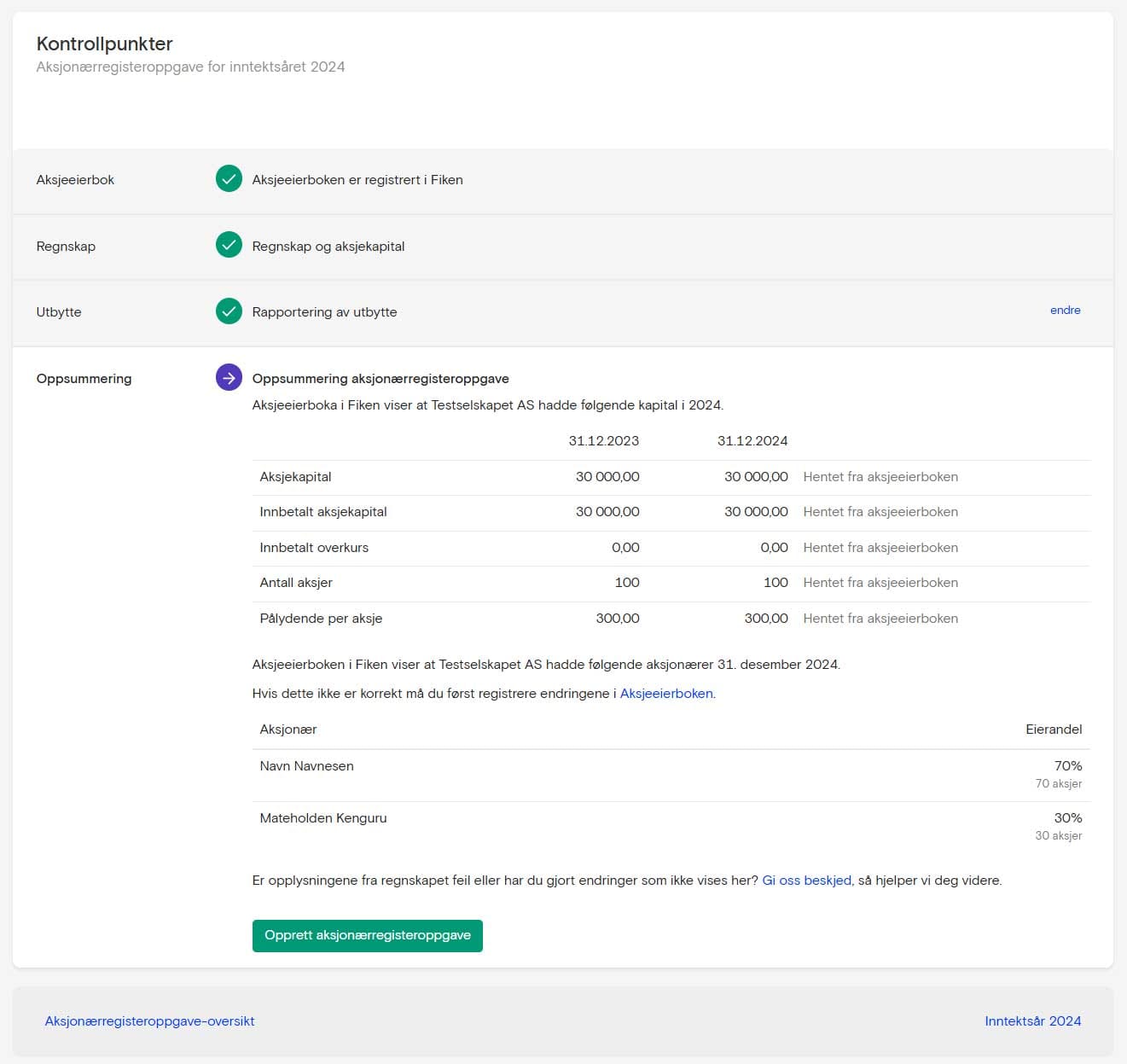The width and height of the screenshot is (1127, 1064).
Task: Select the Oppsummering step label
Action: (84, 379)
